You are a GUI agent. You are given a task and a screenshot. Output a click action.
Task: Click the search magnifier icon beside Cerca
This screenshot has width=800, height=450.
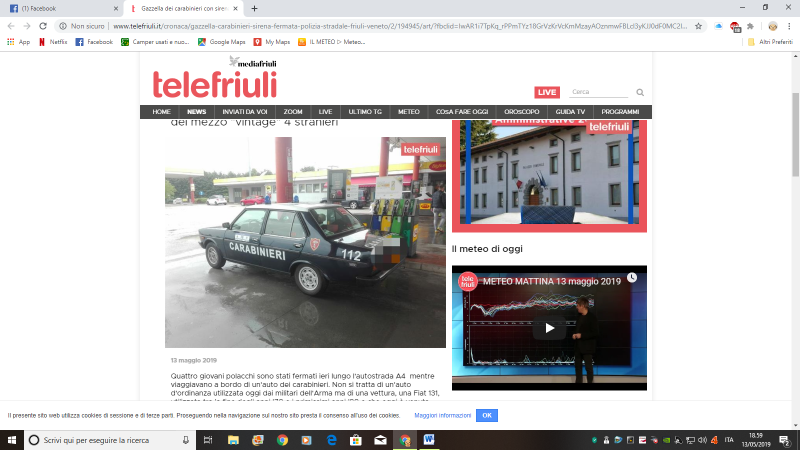(640, 92)
